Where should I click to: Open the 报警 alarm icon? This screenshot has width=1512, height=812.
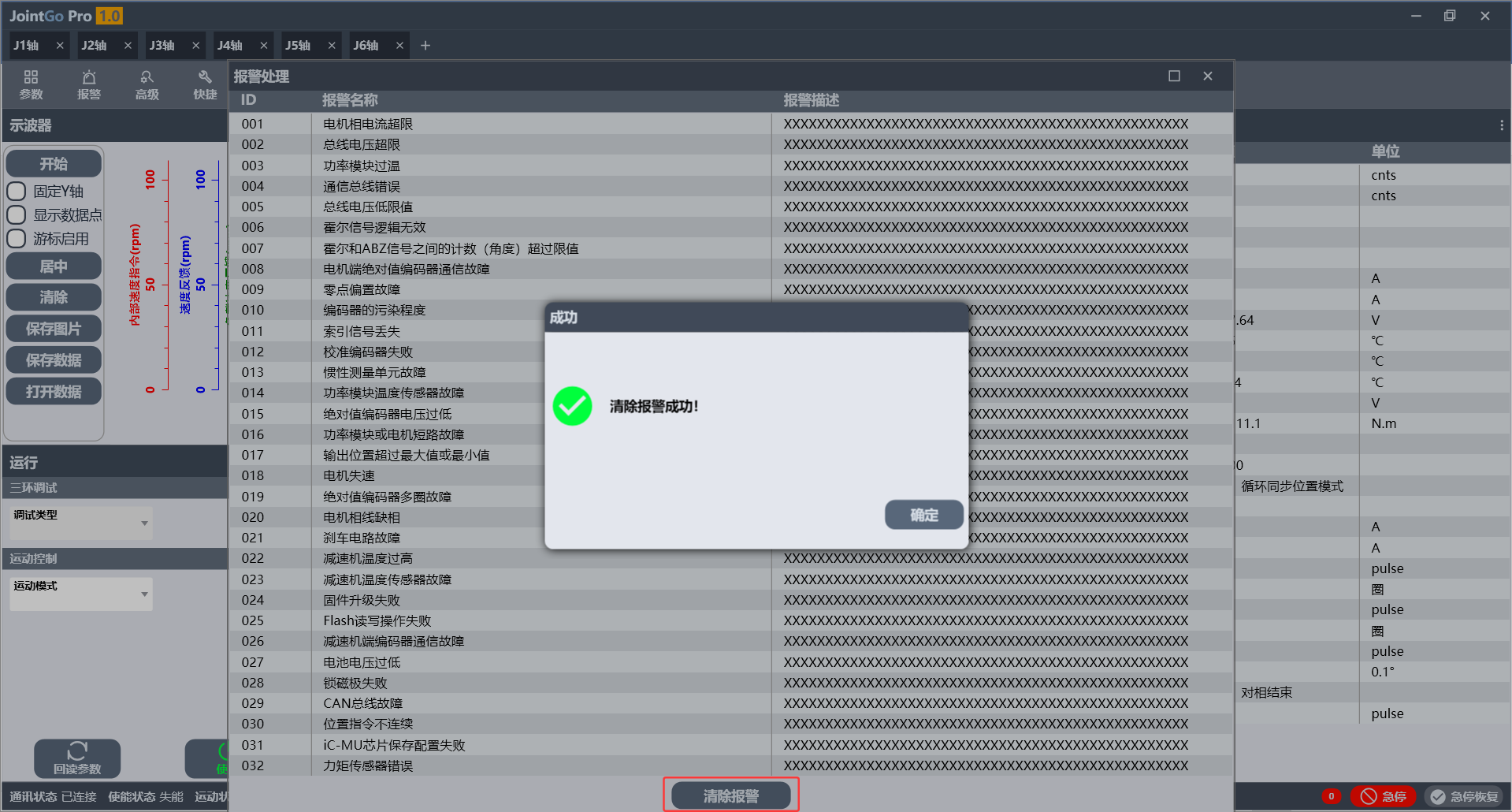(x=89, y=84)
